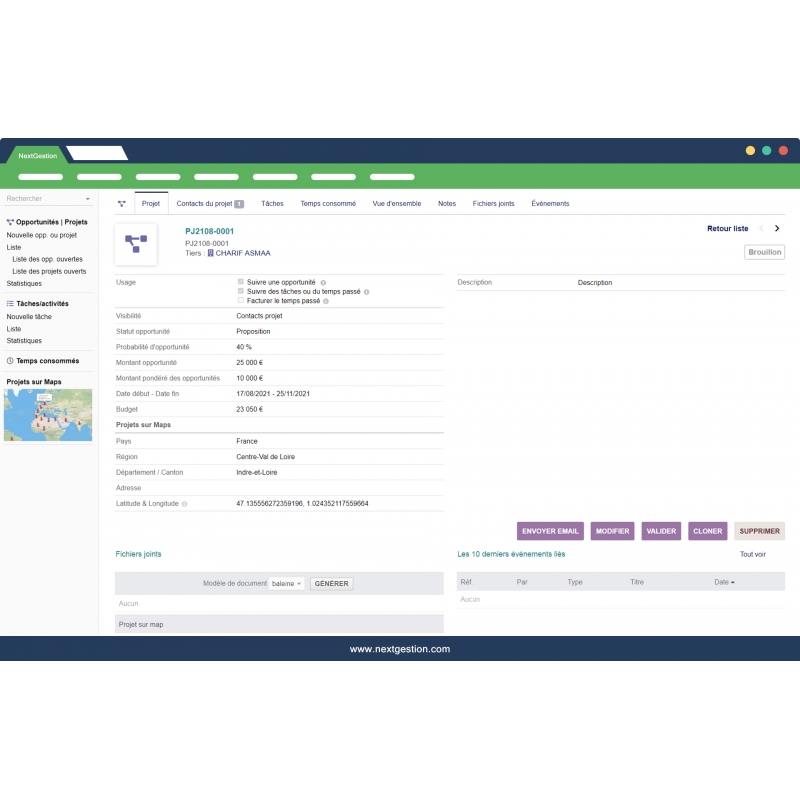Screen dimensions: 800x800
Task: Click the info icon next to Suivre une opportunité
Action: [322, 282]
